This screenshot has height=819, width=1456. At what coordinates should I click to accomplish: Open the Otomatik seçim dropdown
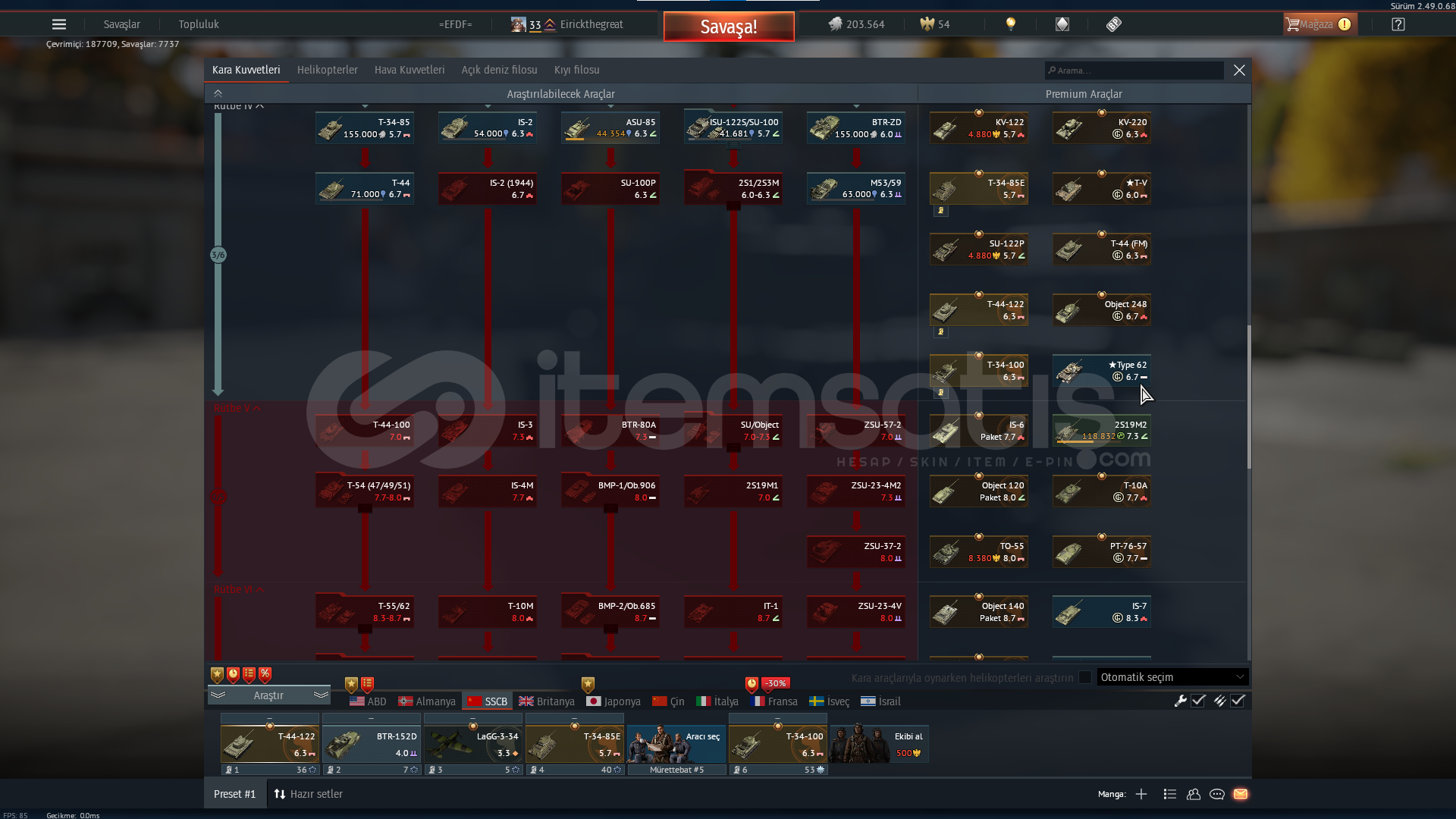pyautogui.click(x=1172, y=677)
